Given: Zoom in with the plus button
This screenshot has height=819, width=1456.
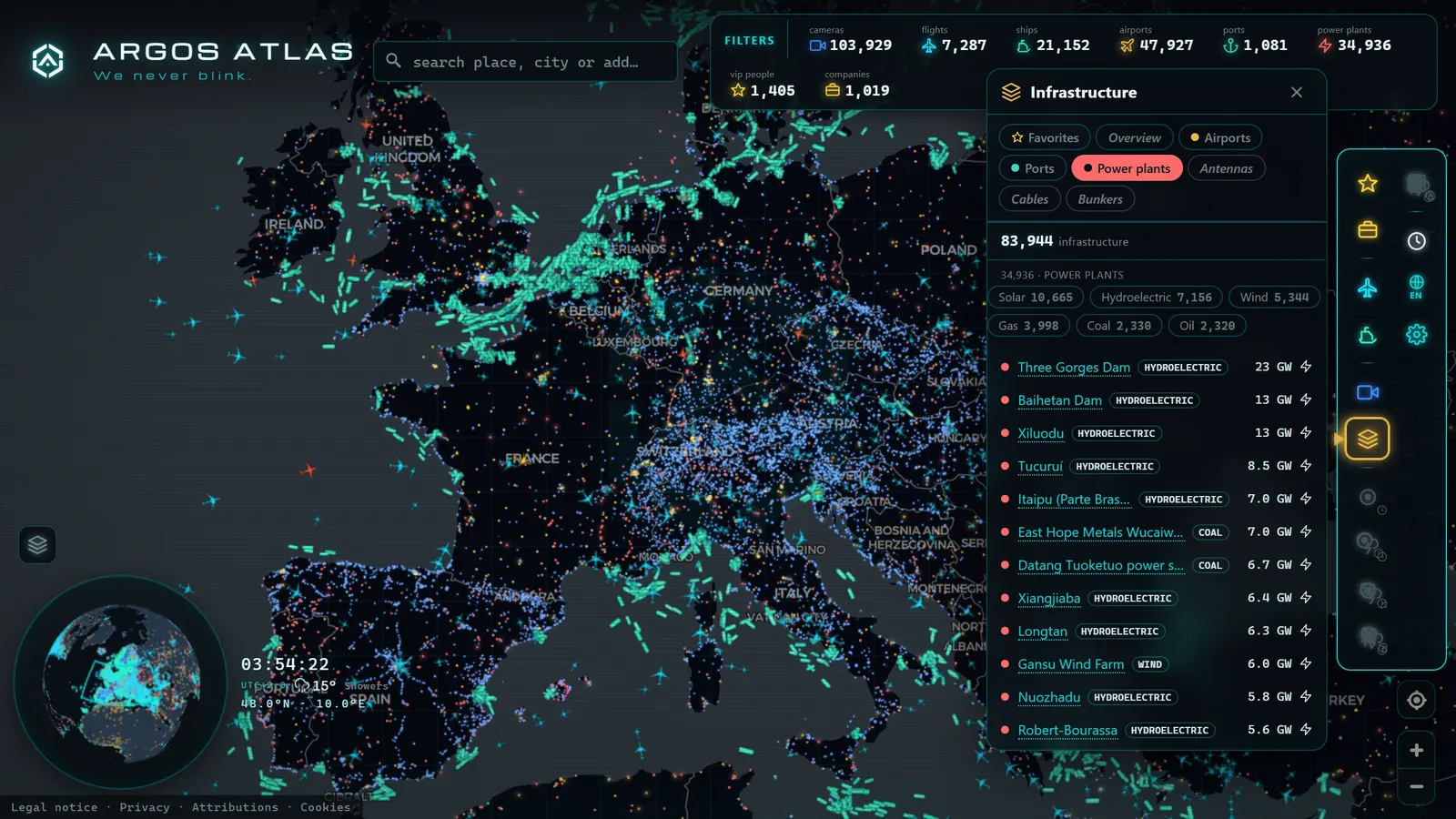Looking at the screenshot, I should coord(1417,750).
